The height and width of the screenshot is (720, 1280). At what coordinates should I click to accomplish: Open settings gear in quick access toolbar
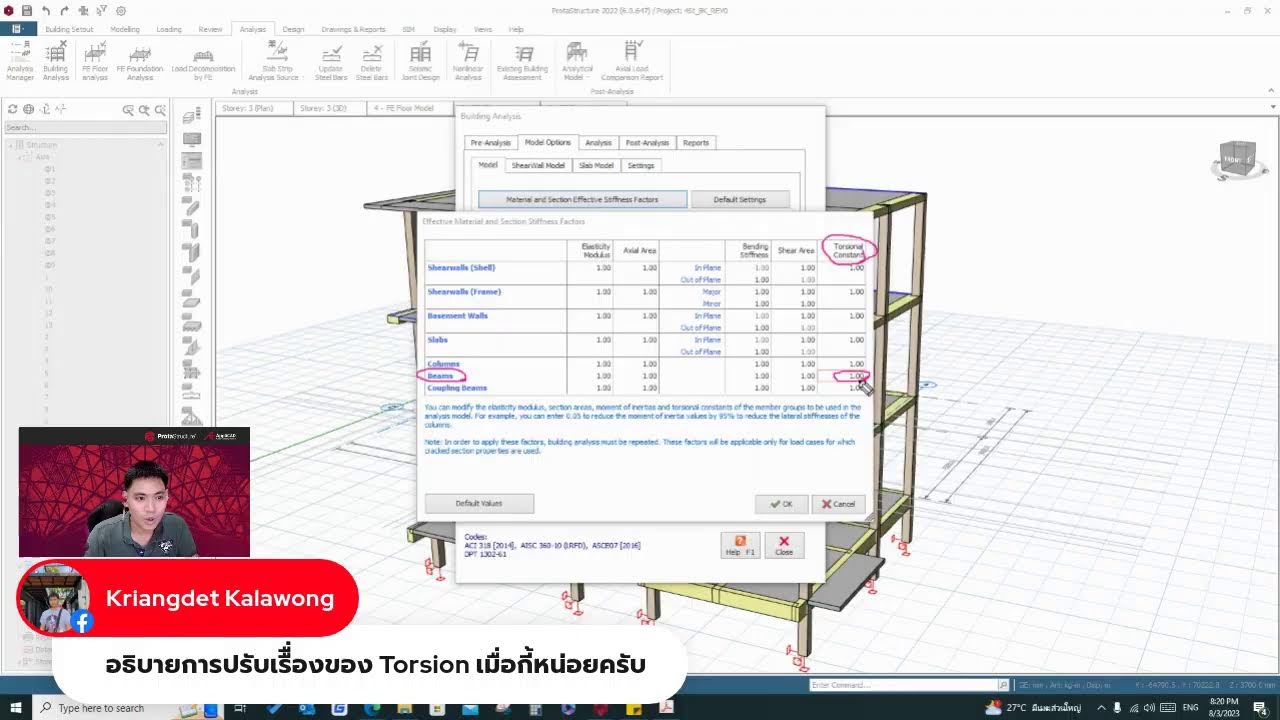[x=121, y=10]
